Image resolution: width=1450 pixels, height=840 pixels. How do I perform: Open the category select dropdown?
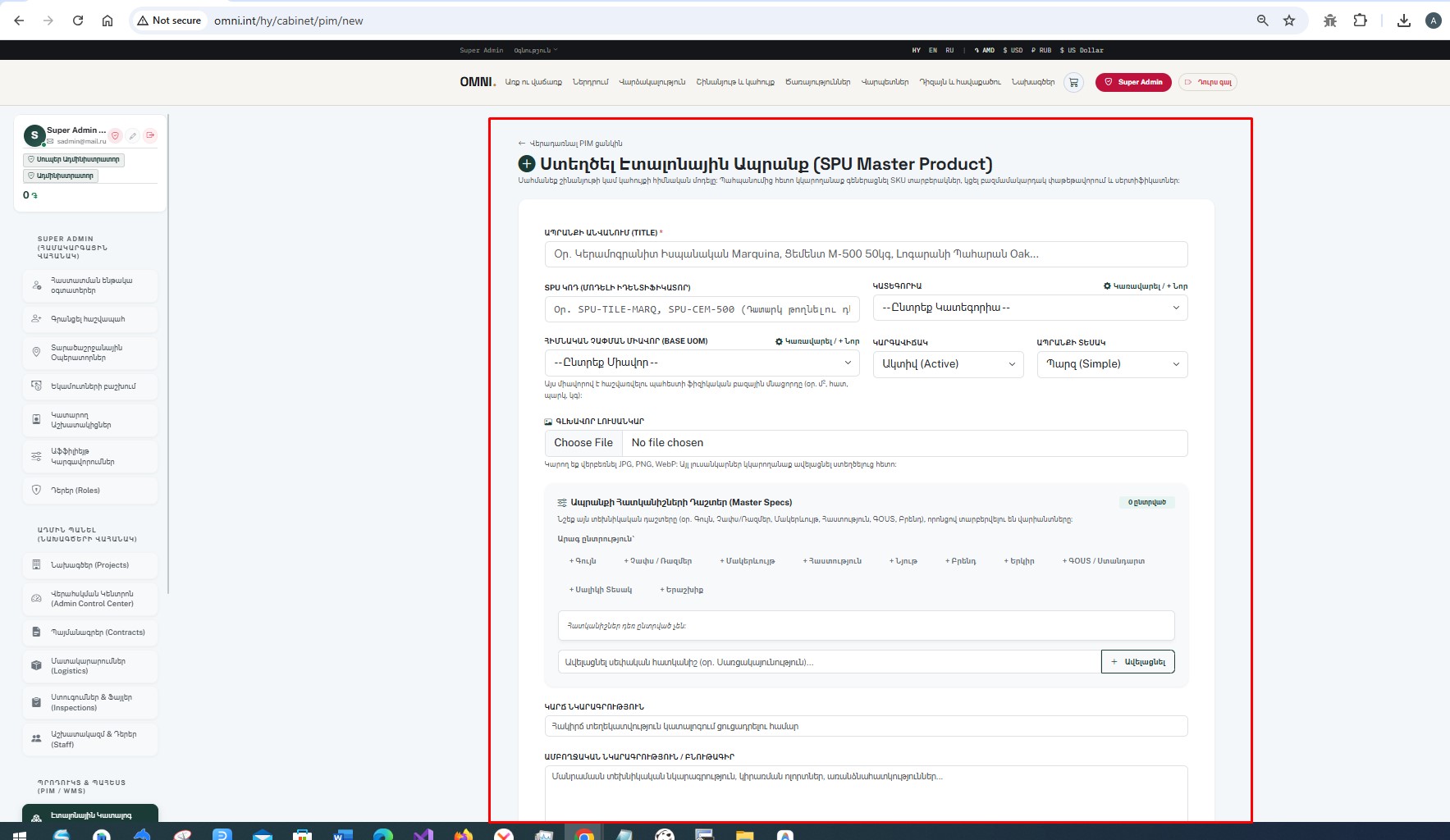(1030, 308)
